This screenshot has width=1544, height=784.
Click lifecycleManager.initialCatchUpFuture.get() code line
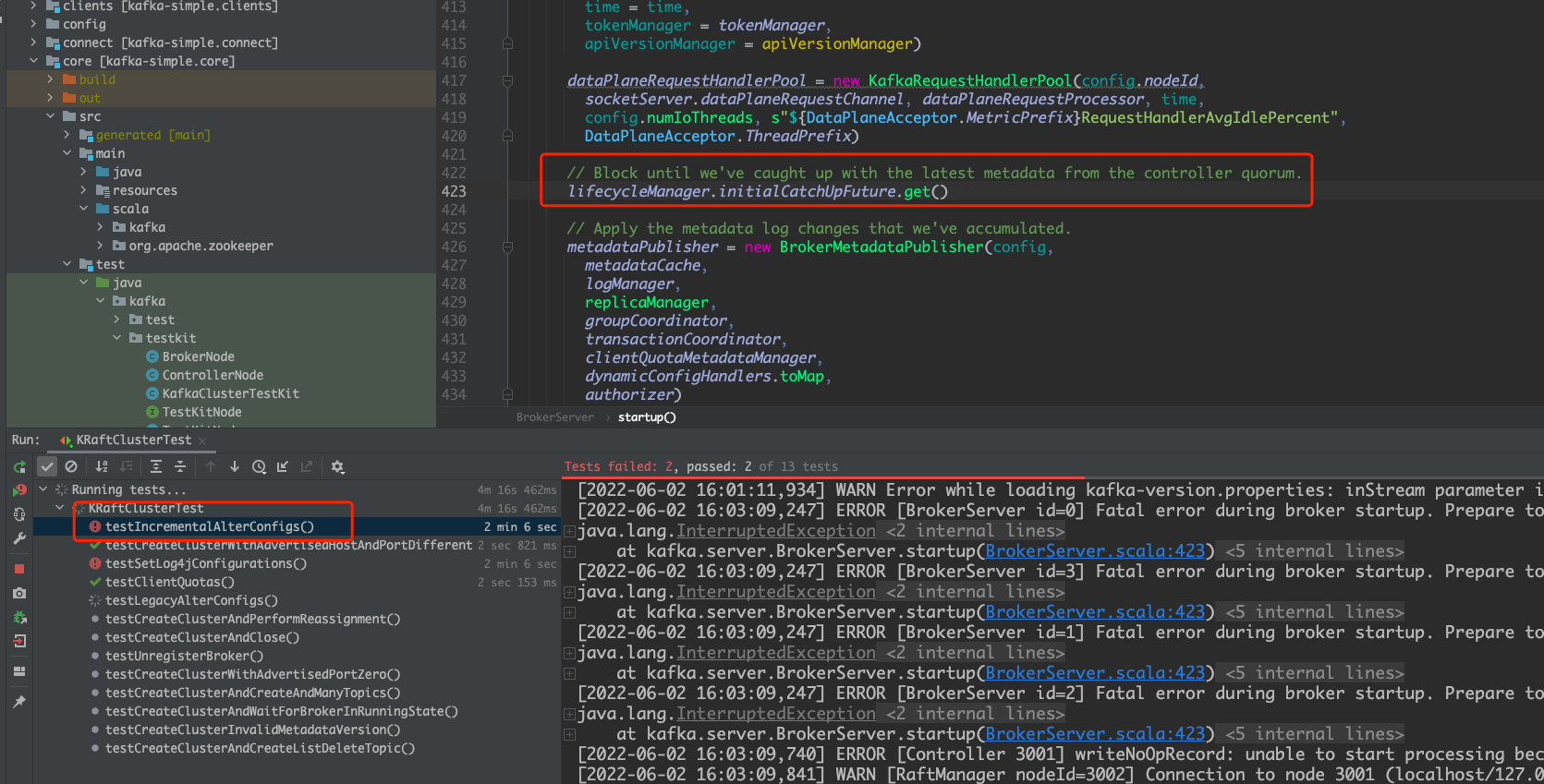[758, 191]
